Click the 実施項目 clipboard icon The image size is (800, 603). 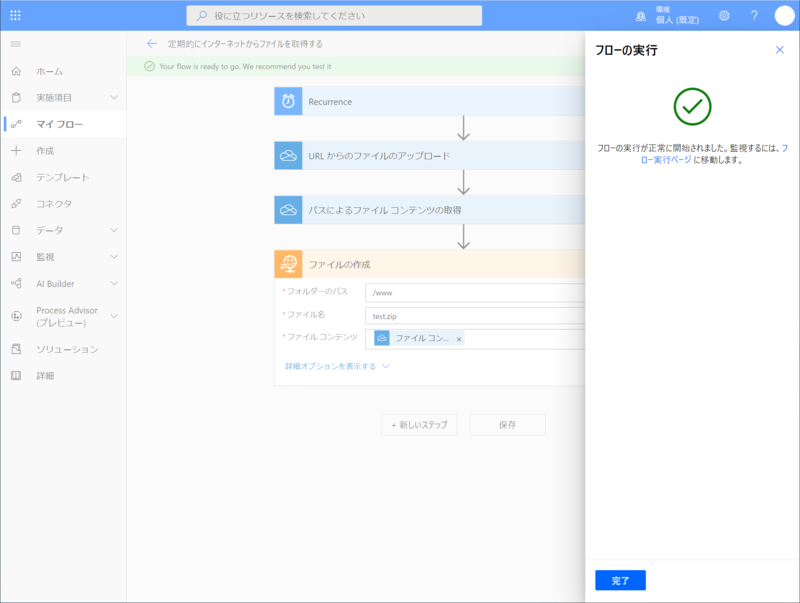point(16,97)
